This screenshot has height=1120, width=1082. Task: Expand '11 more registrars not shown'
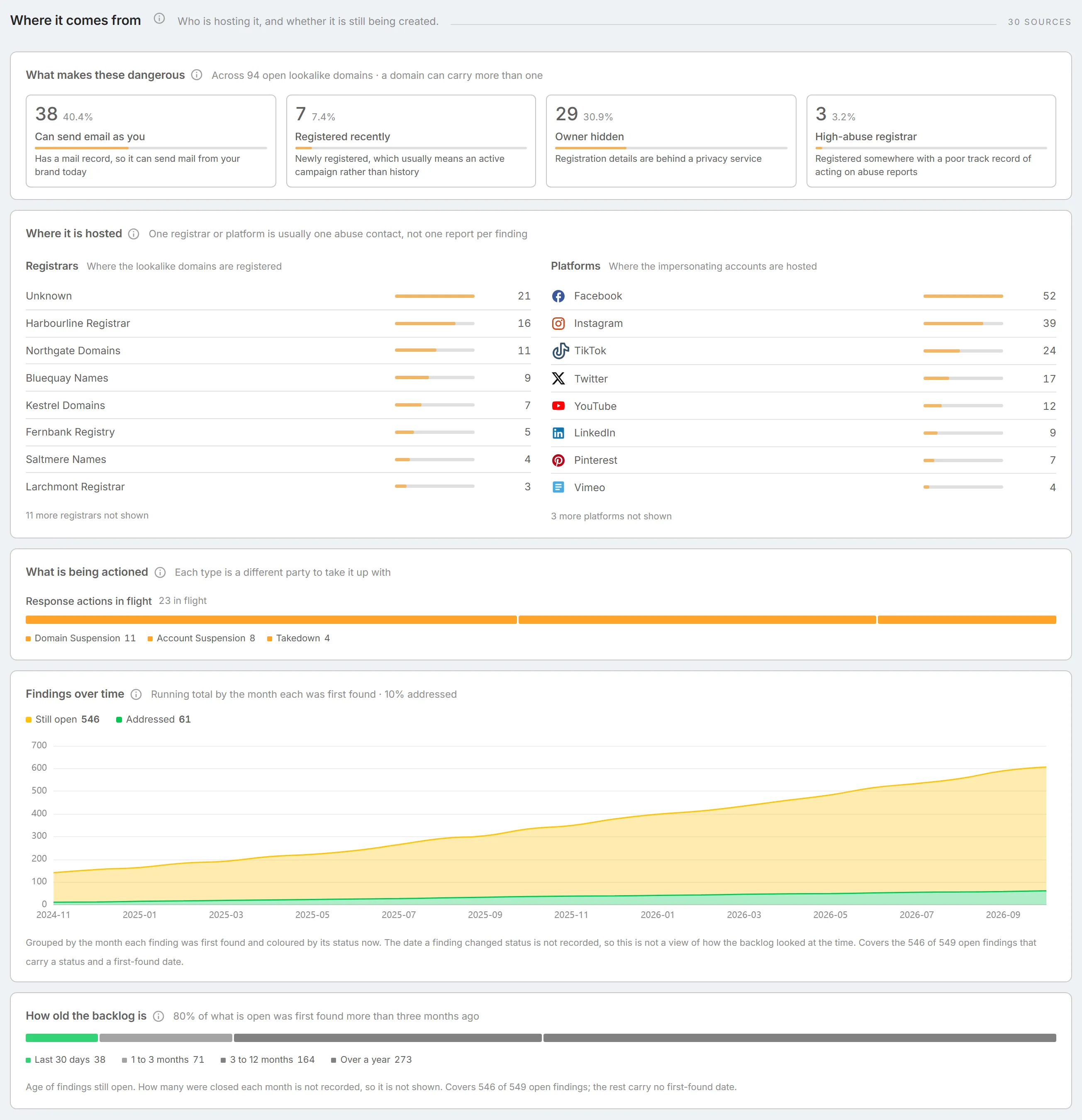(87, 516)
